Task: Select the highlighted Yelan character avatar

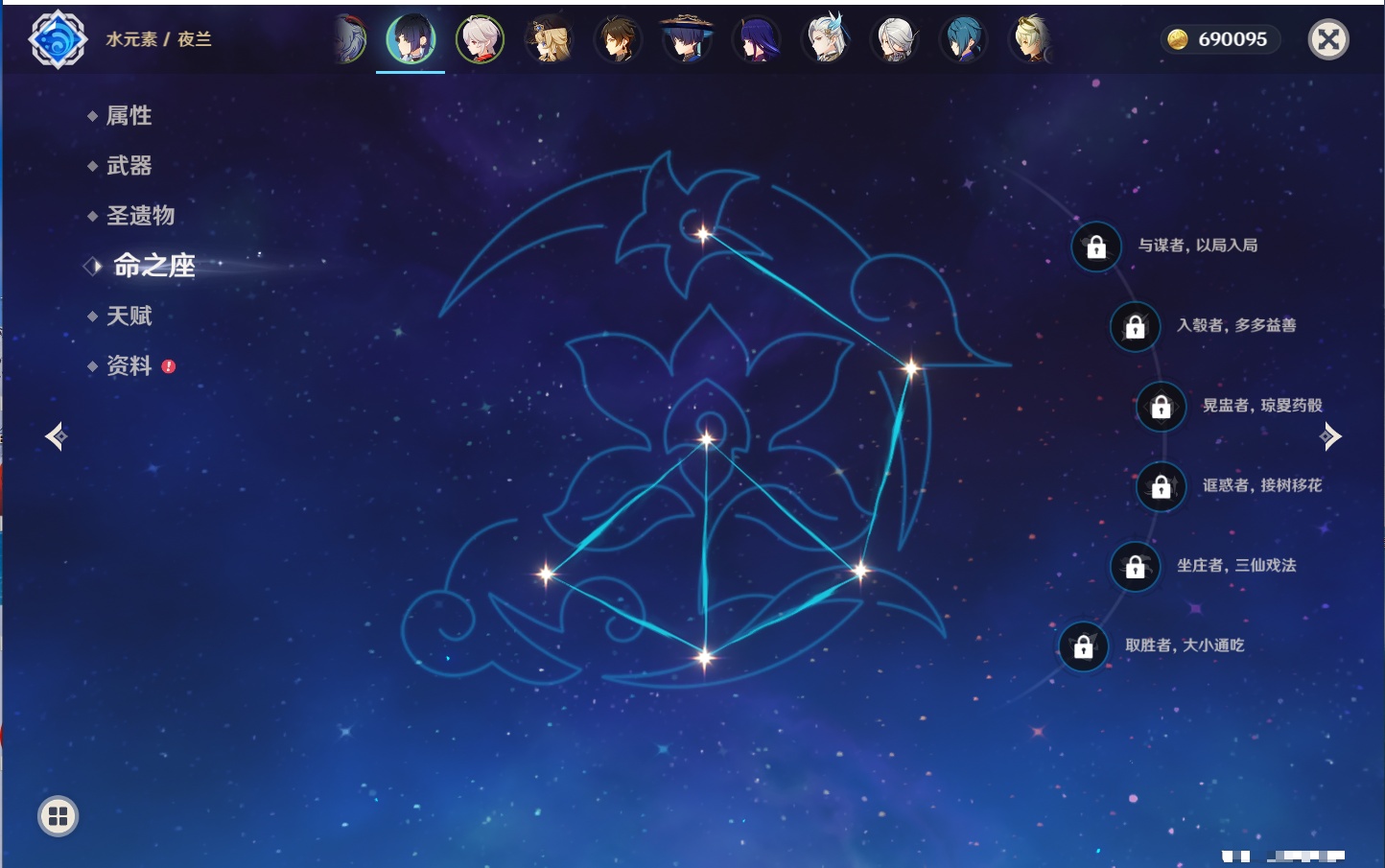Action: pos(411,39)
